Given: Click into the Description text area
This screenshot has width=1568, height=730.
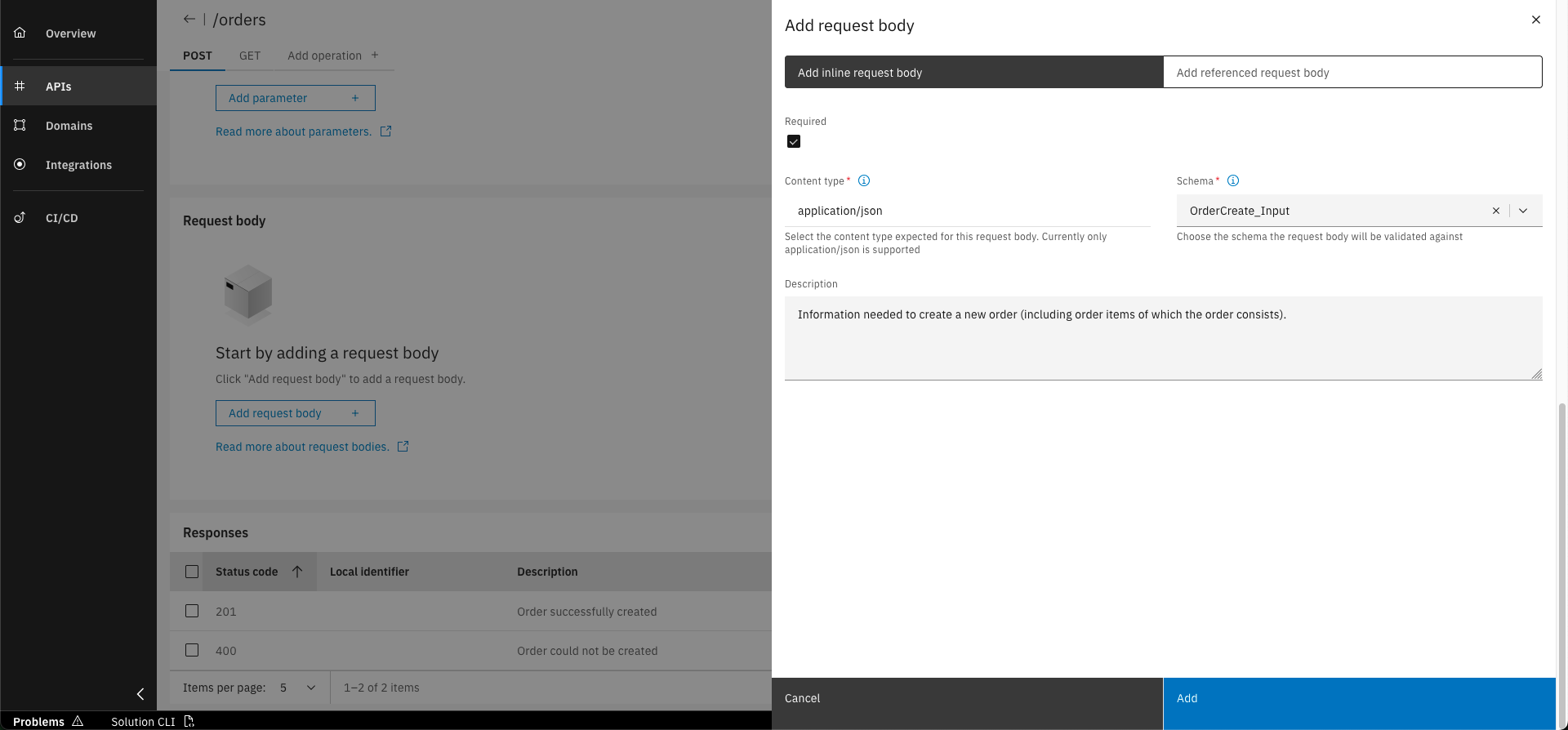Looking at the screenshot, I should (x=1164, y=338).
